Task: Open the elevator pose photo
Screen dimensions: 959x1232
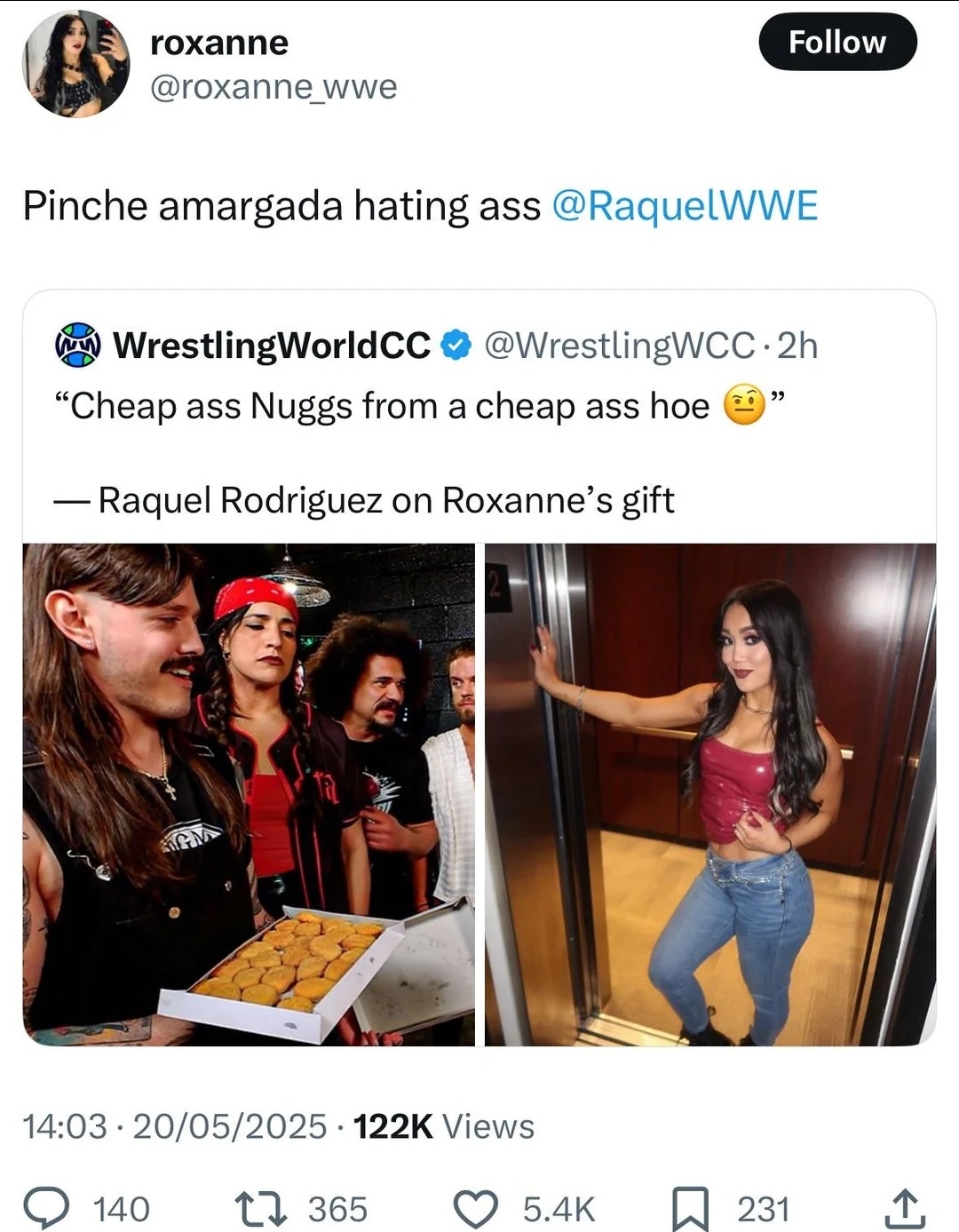Action: (x=710, y=794)
